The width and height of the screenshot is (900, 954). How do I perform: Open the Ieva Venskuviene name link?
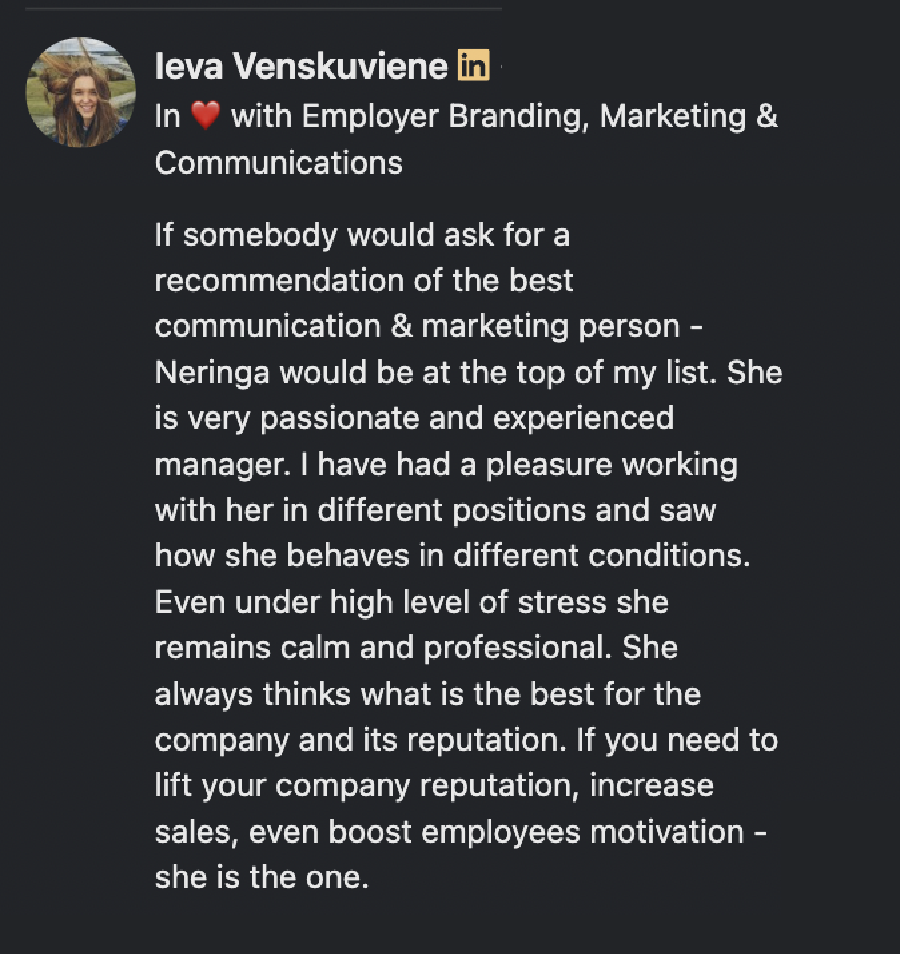(301, 67)
